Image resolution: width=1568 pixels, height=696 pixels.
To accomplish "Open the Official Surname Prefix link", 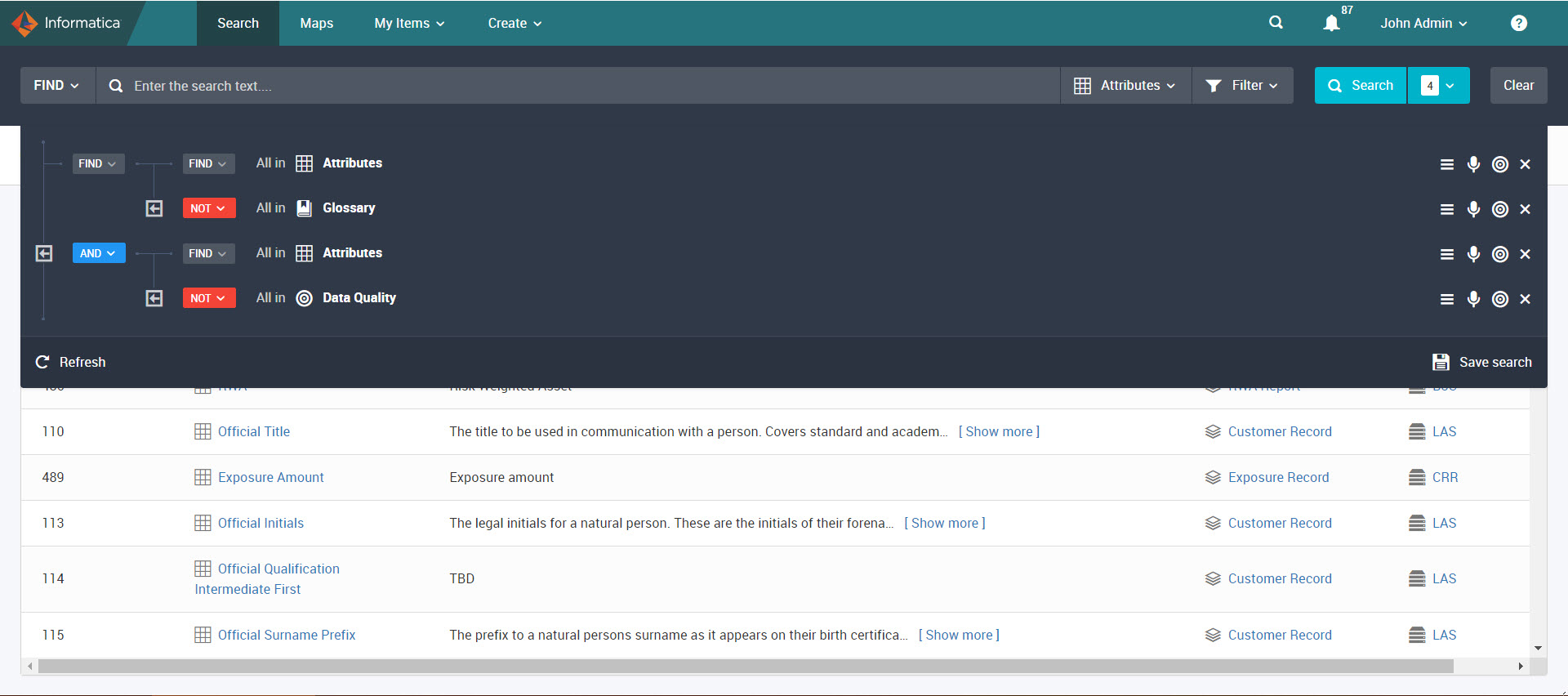I will pyautogui.click(x=287, y=635).
